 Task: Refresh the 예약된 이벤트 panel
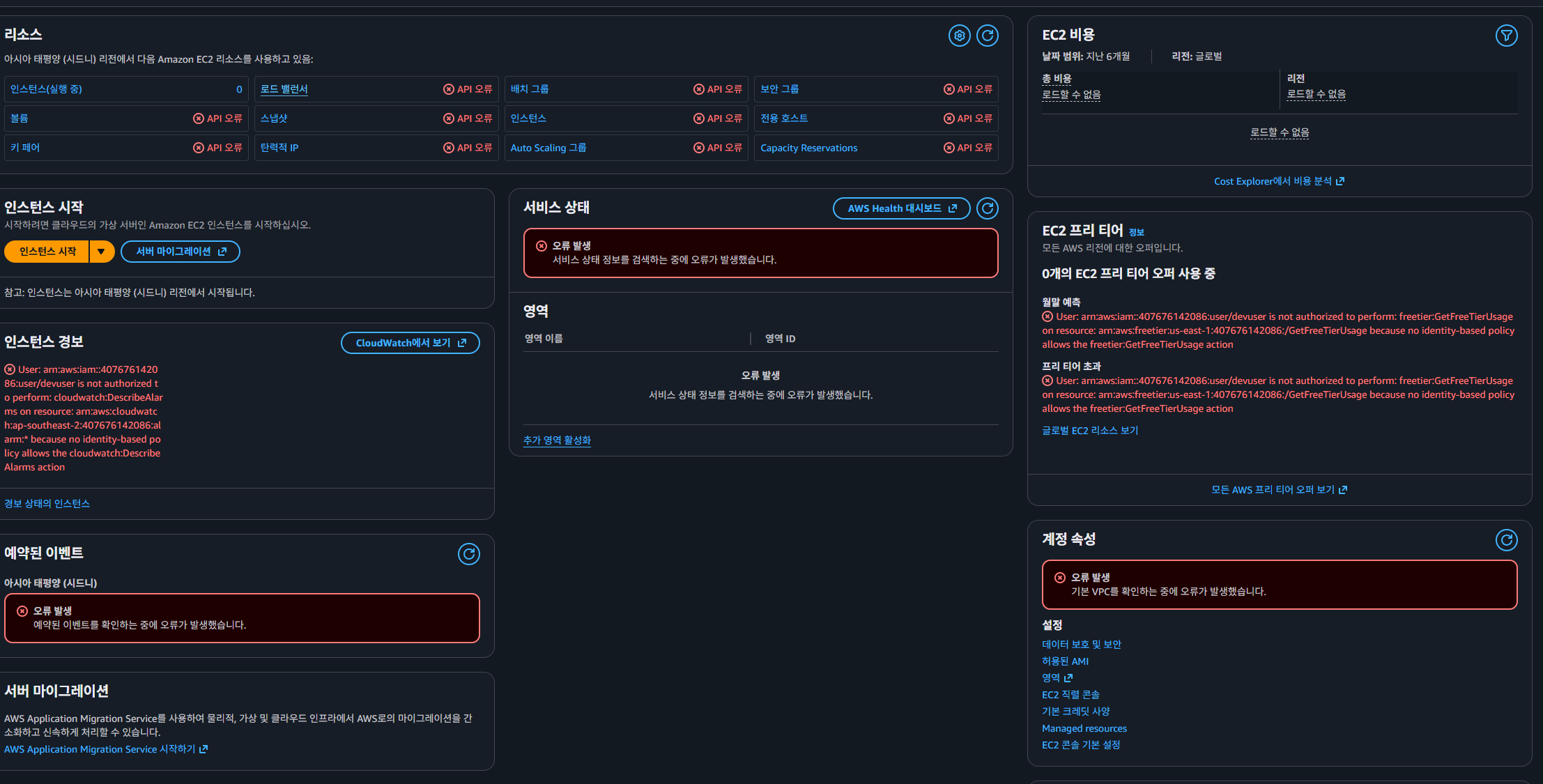(x=469, y=554)
